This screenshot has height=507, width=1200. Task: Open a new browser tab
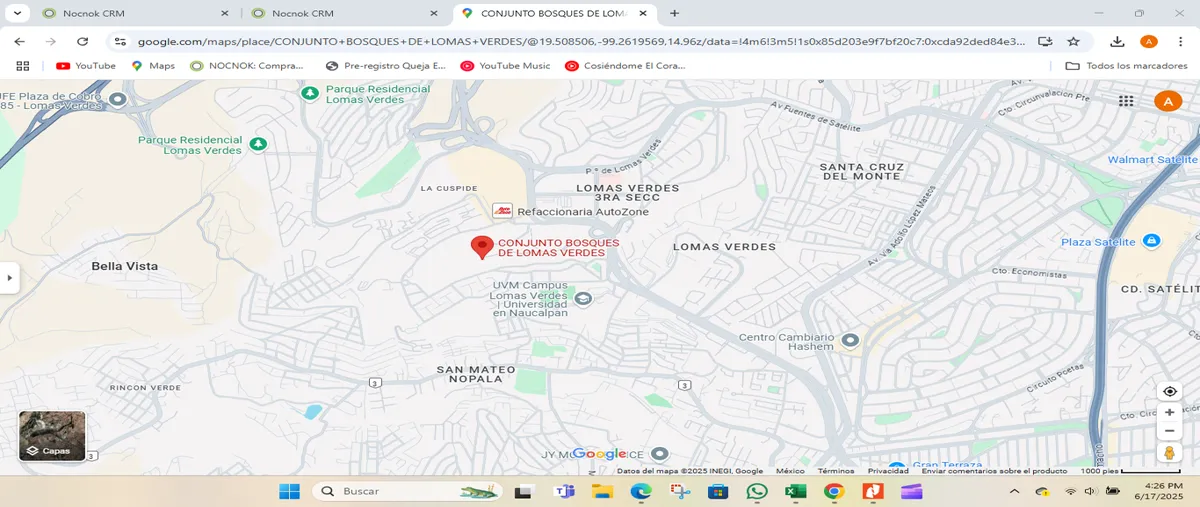[675, 13]
